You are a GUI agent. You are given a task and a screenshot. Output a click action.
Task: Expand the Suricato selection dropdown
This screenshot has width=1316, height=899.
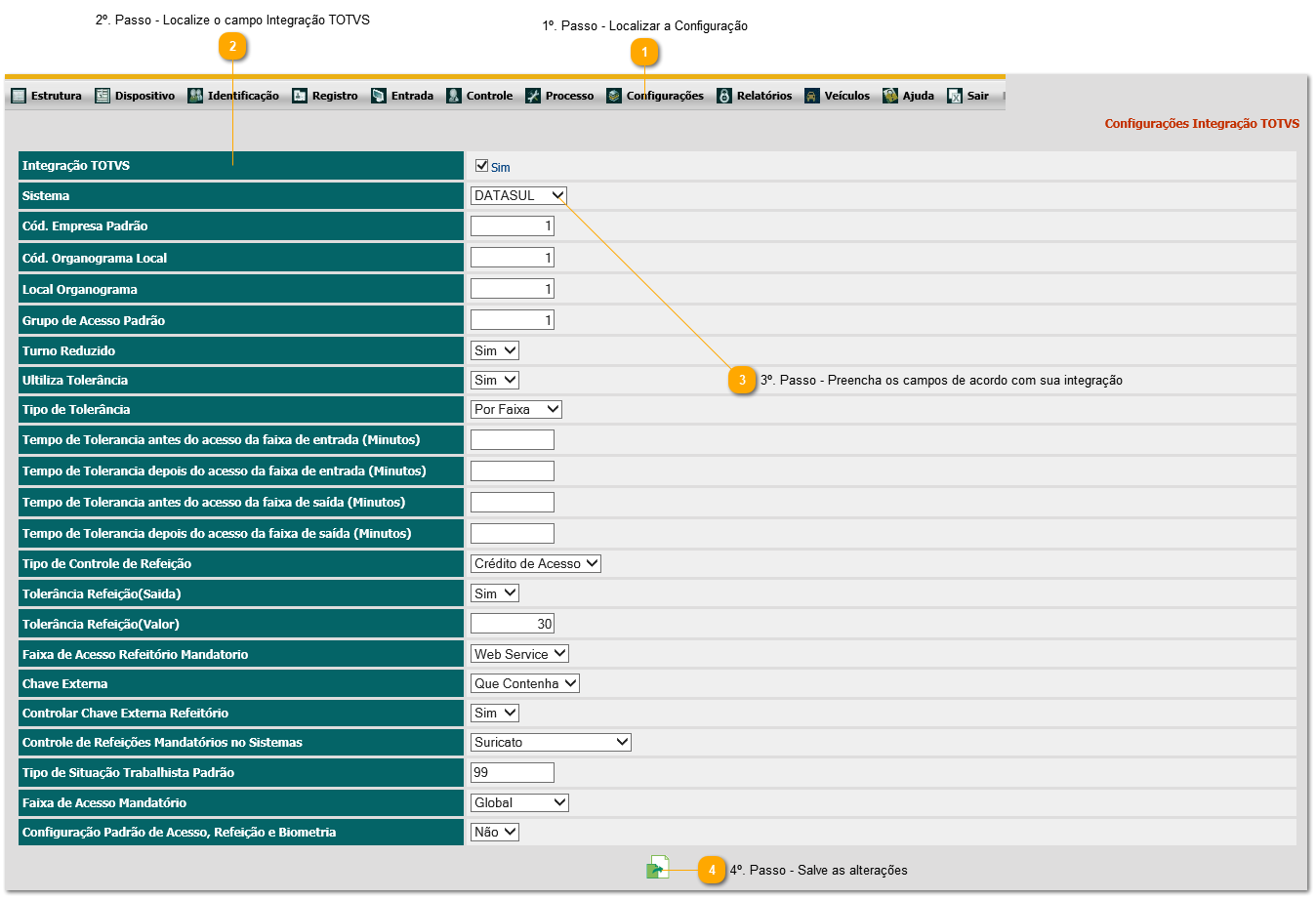[x=551, y=743]
